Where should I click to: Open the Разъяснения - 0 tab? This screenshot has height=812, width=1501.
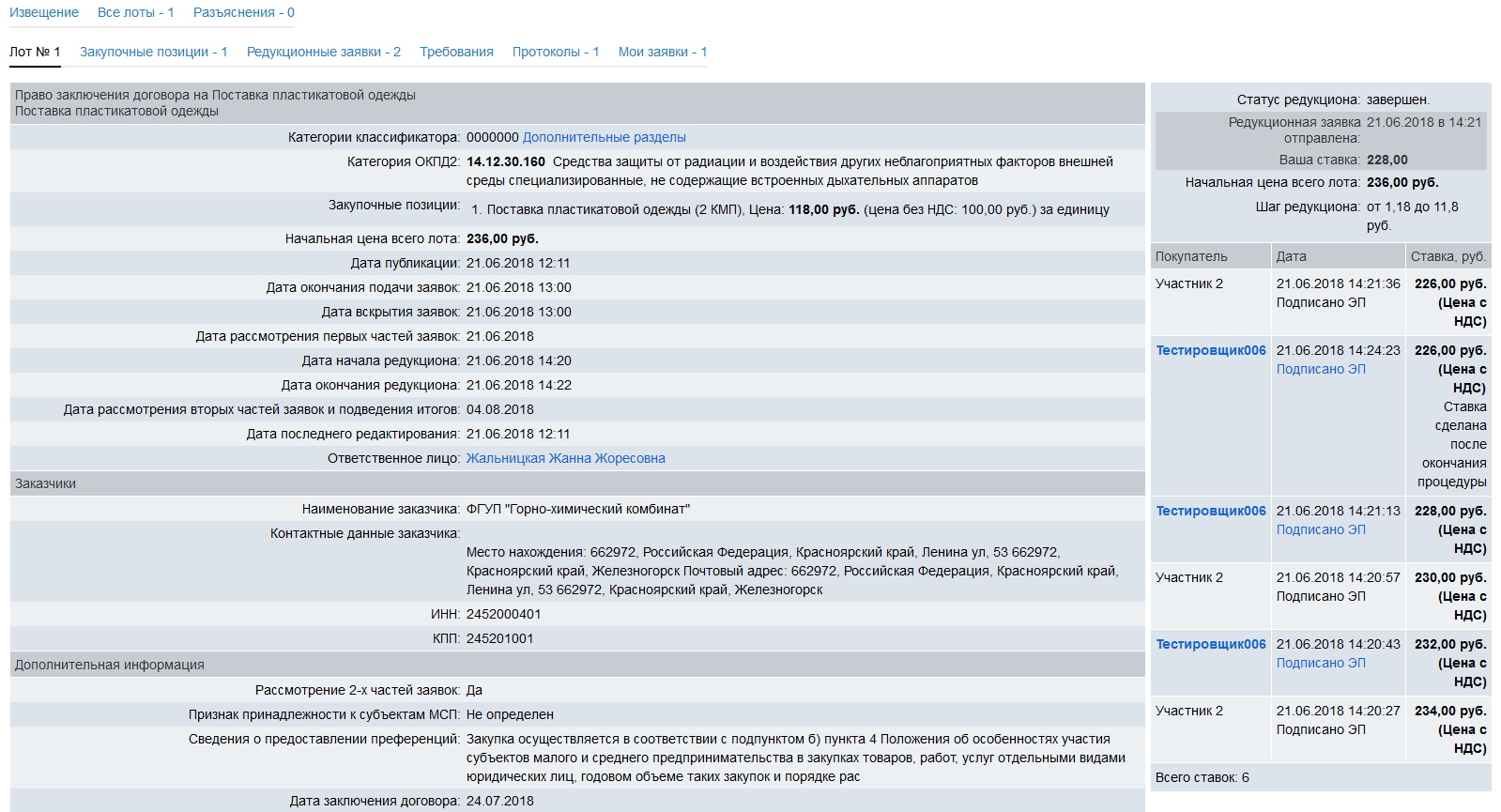pyautogui.click(x=243, y=12)
